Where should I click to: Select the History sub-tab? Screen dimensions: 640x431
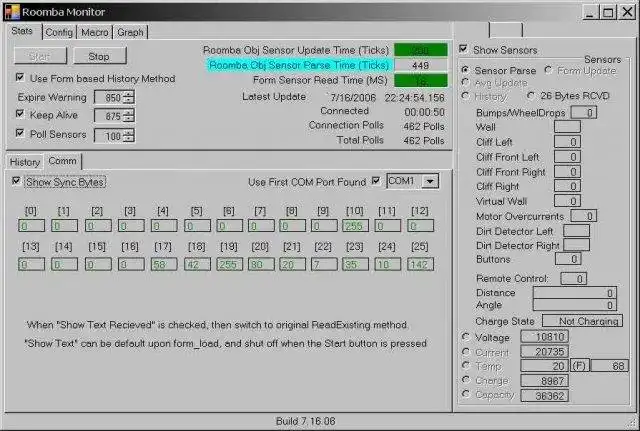point(25,162)
